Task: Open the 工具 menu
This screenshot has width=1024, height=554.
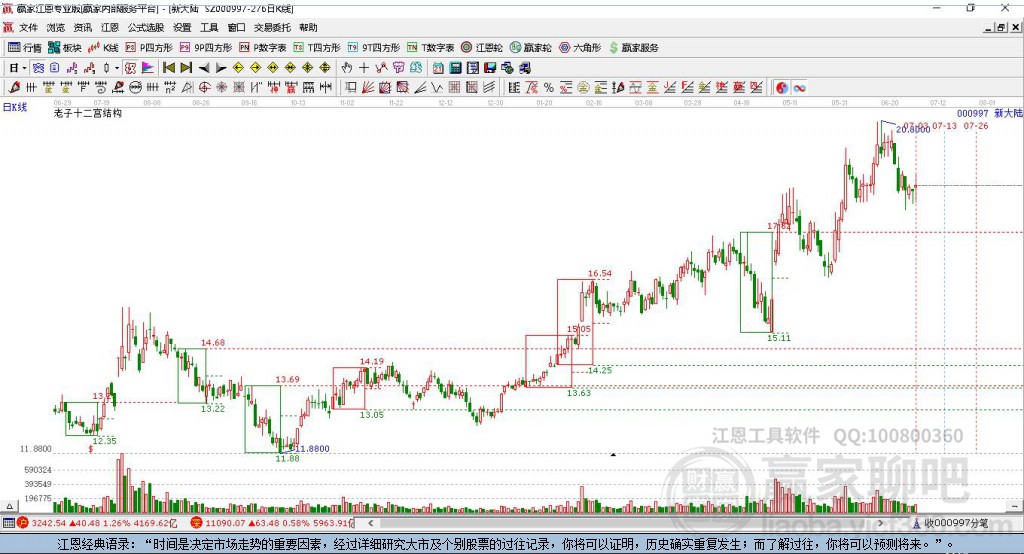Action: [209, 27]
